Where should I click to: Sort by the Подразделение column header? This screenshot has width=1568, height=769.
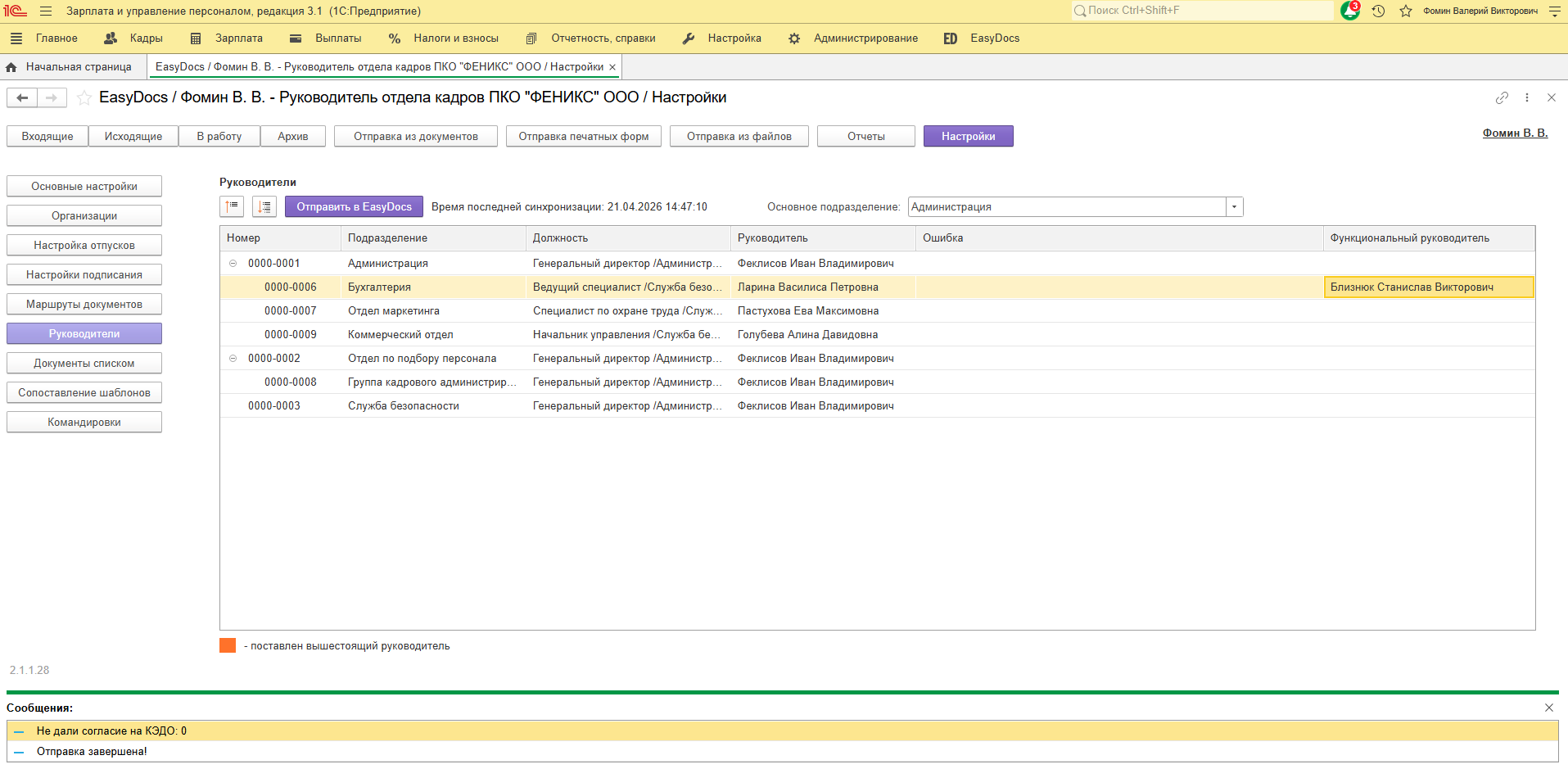click(433, 238)
